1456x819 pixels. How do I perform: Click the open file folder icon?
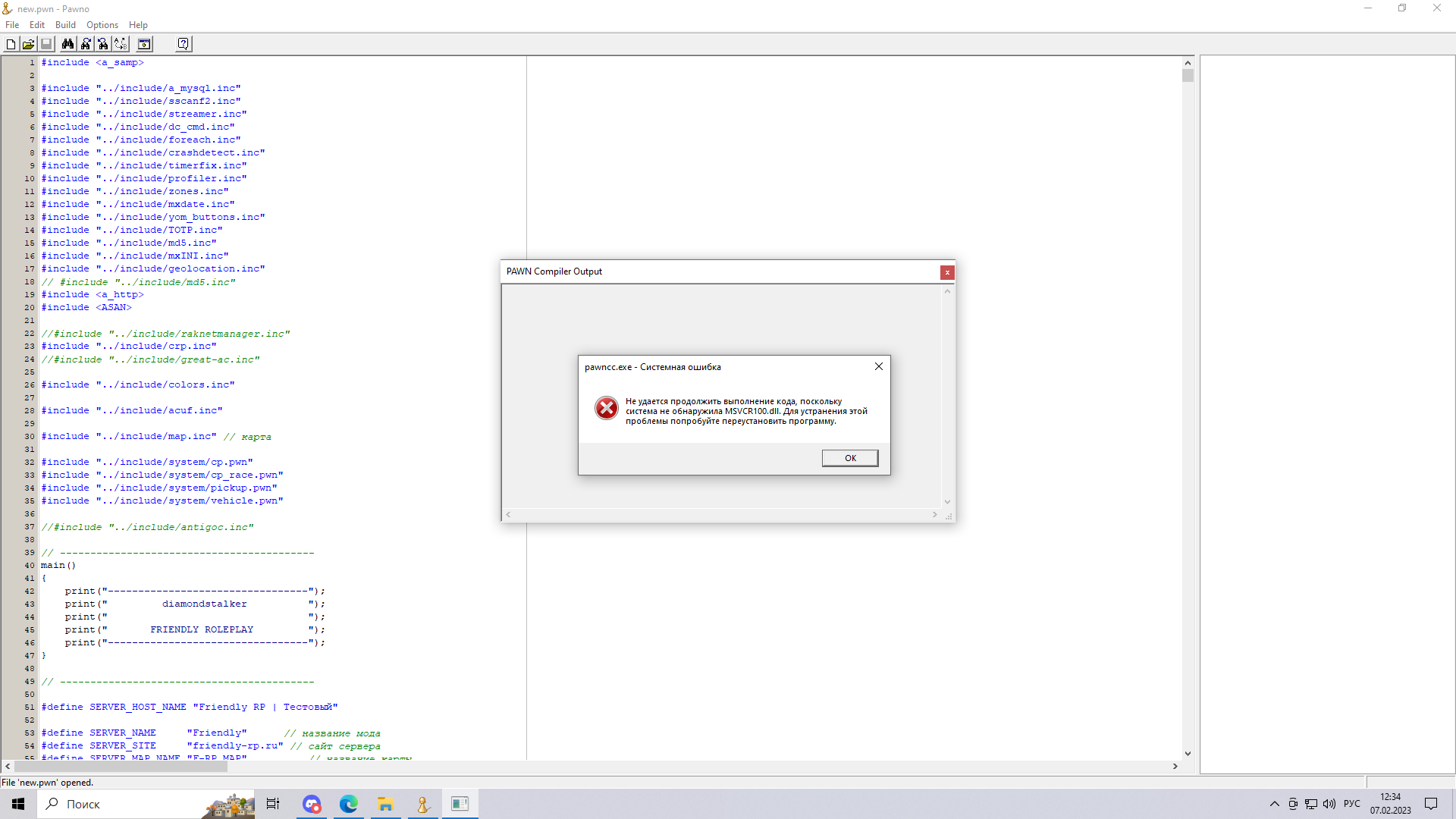click(x=28, y=44)
